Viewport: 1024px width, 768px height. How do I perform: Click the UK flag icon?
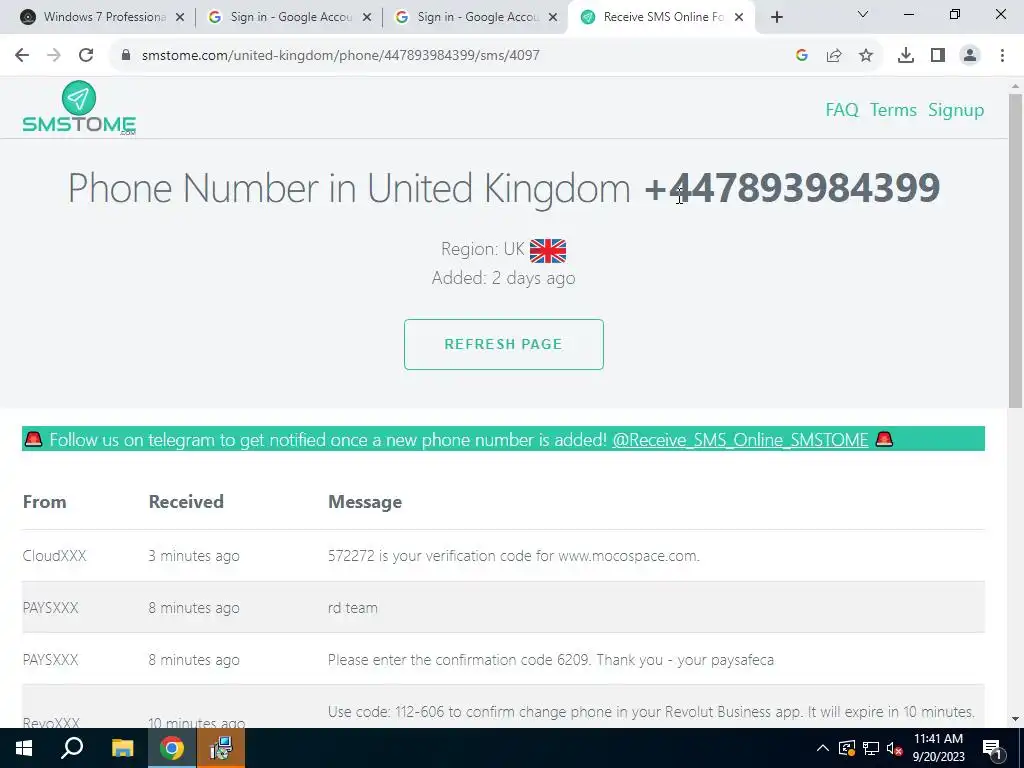tap(548, 251)
